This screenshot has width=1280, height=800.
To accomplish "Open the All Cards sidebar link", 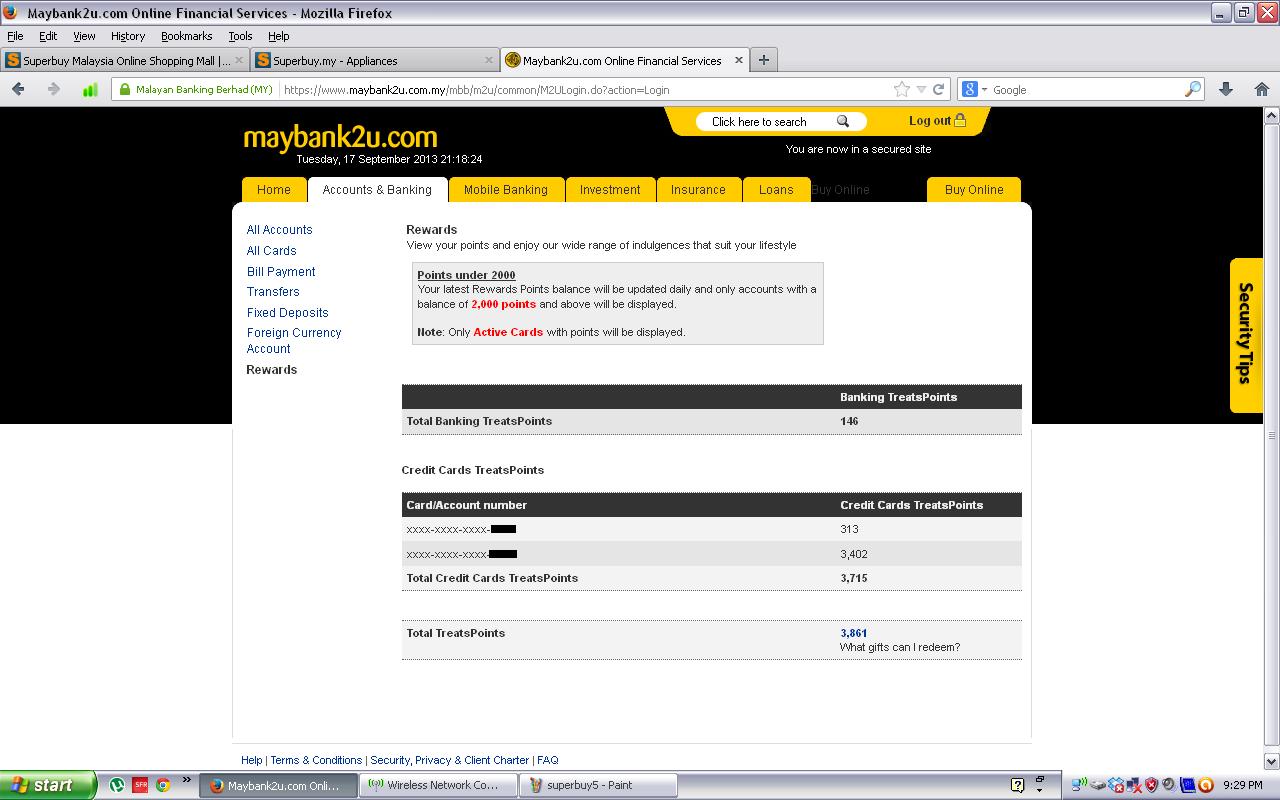I will click(272, 251).
